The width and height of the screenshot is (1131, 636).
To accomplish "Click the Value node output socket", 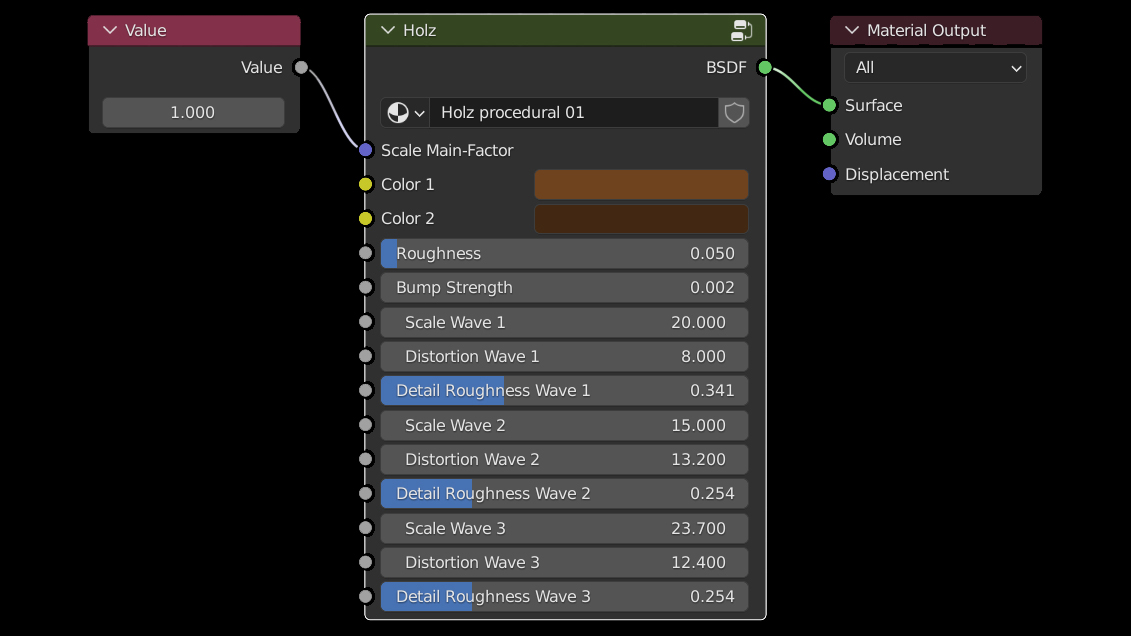I will (x=301, y=67).
